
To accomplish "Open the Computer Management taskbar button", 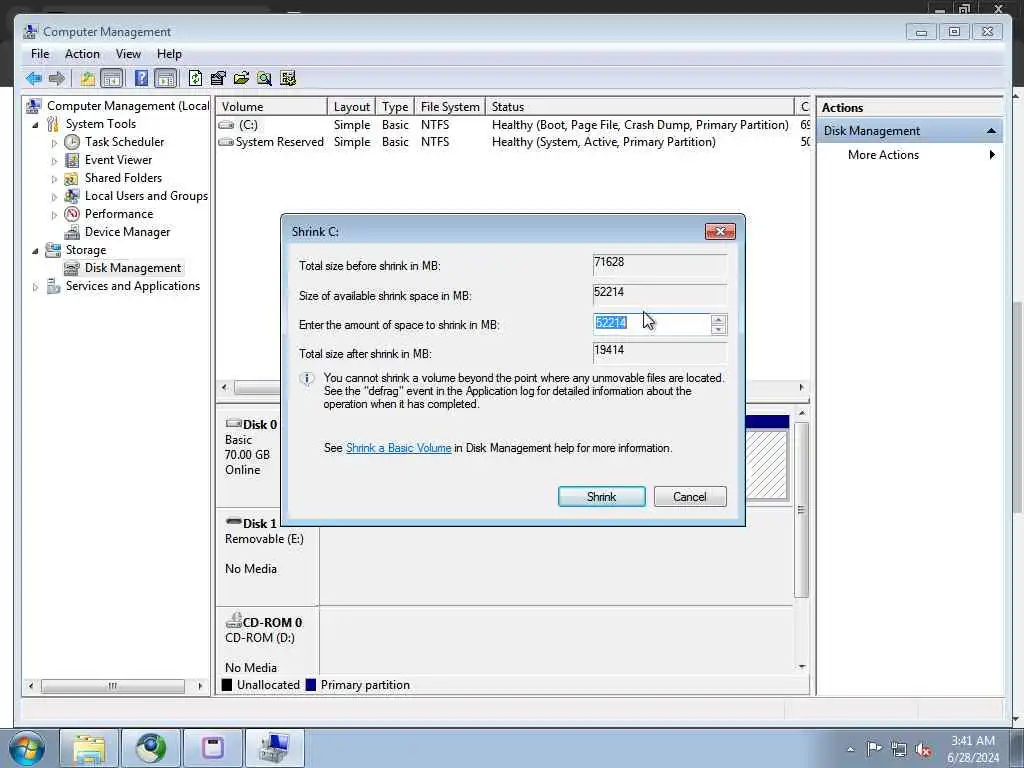I will (274, 748).
